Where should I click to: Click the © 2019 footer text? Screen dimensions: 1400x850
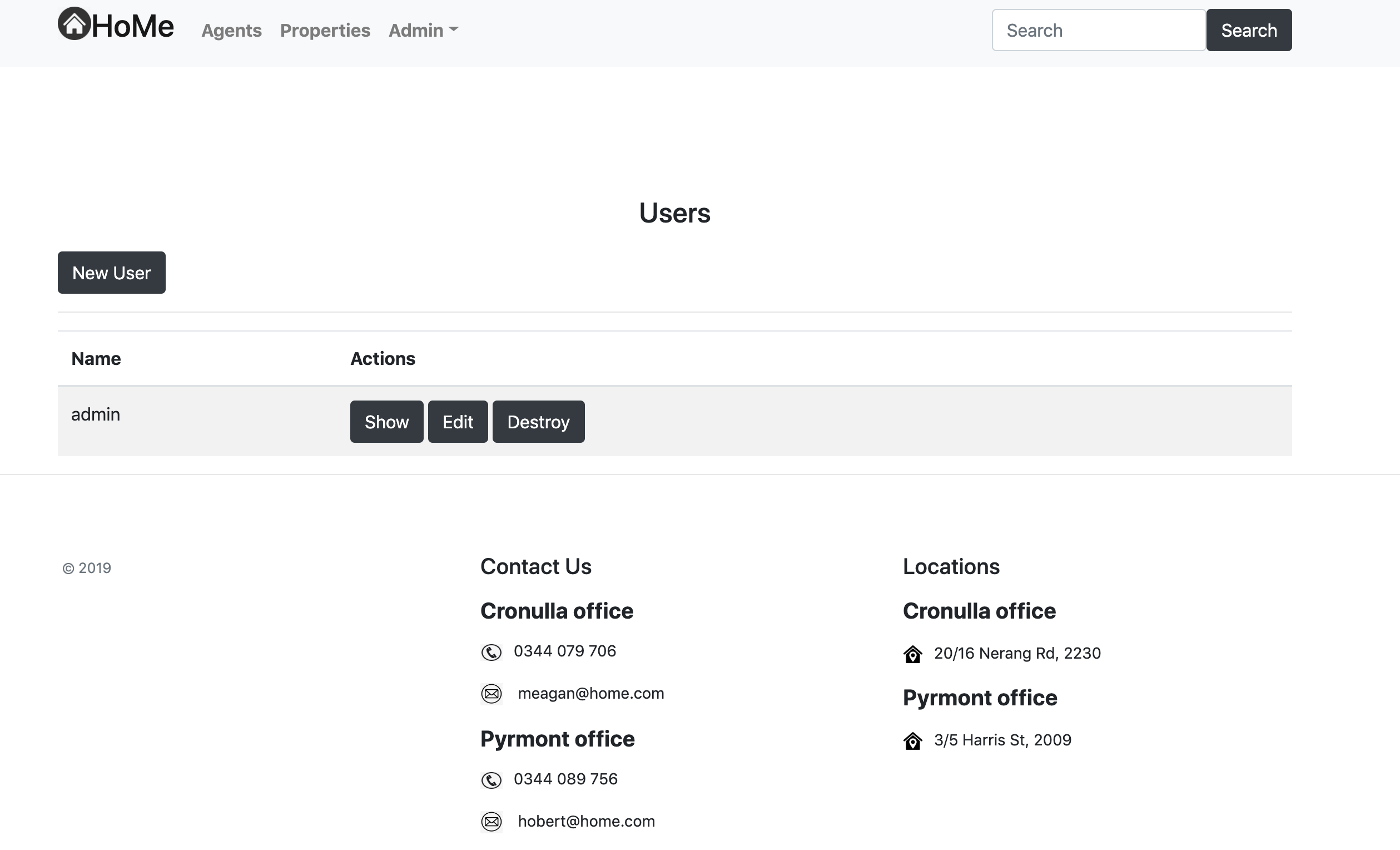87,567
